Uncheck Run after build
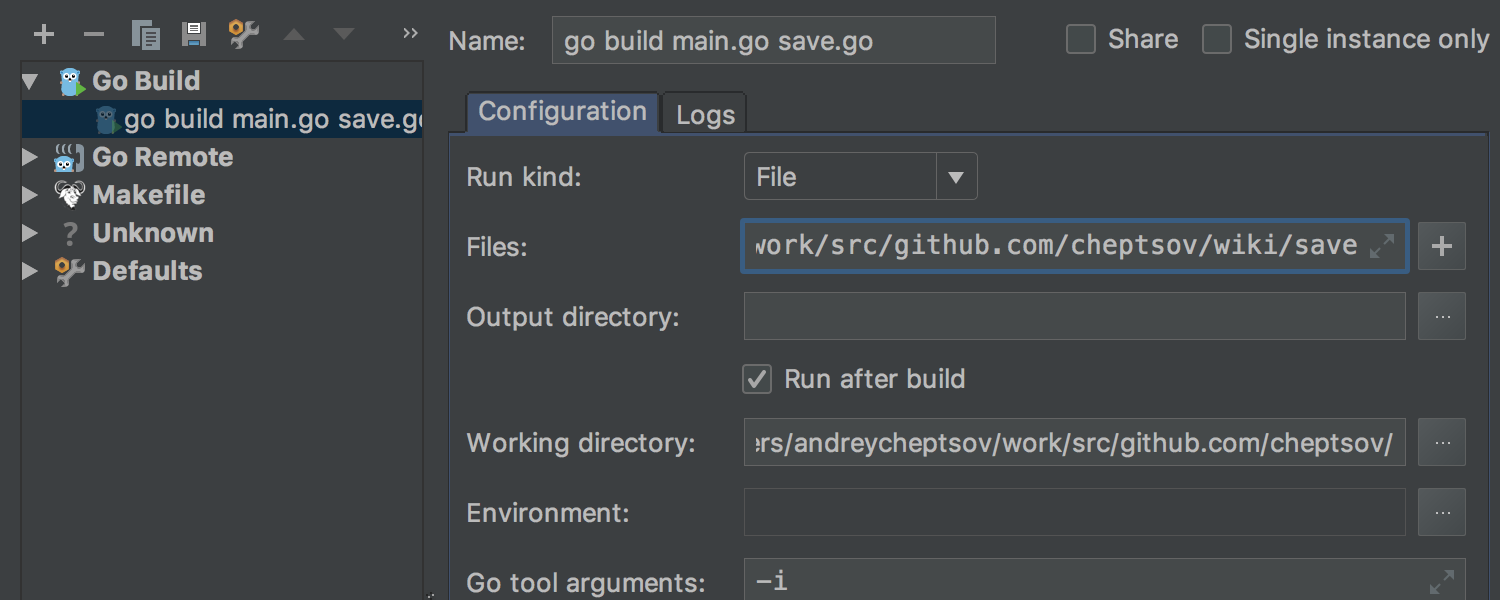Viewport: 1500px width, 600px height. coord(757,379)
